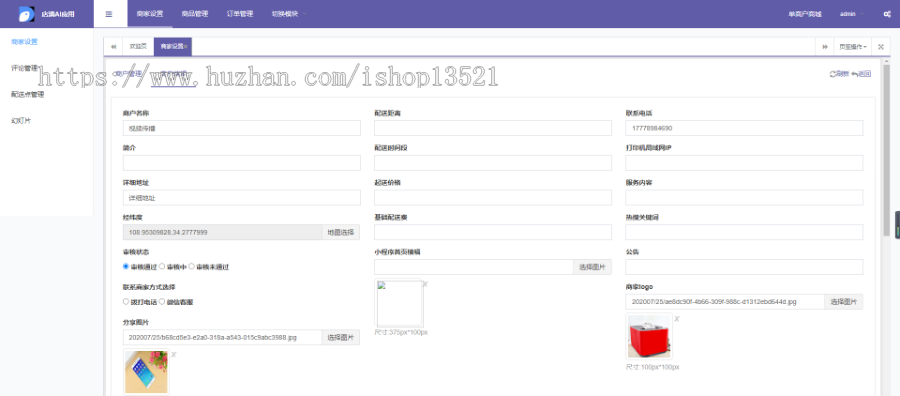This screenshot has width=900, height=396.
Task: Click the 刷新 refresh icon
Action: [832, 73]
